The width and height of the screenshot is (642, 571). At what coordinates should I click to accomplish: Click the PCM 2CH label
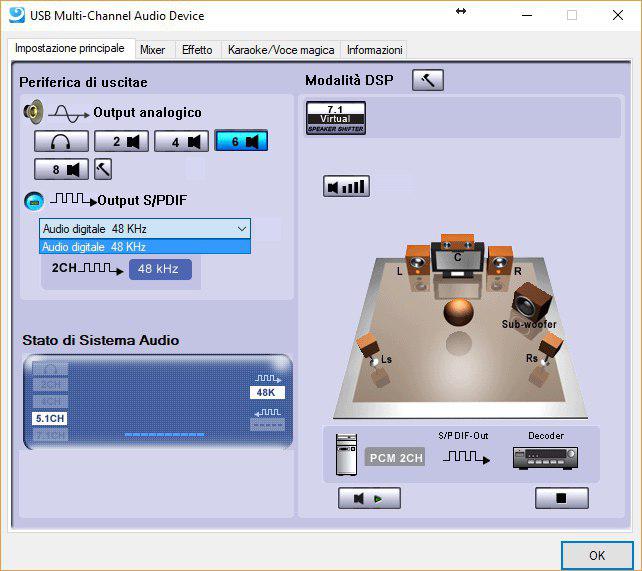tap(395, 458)
